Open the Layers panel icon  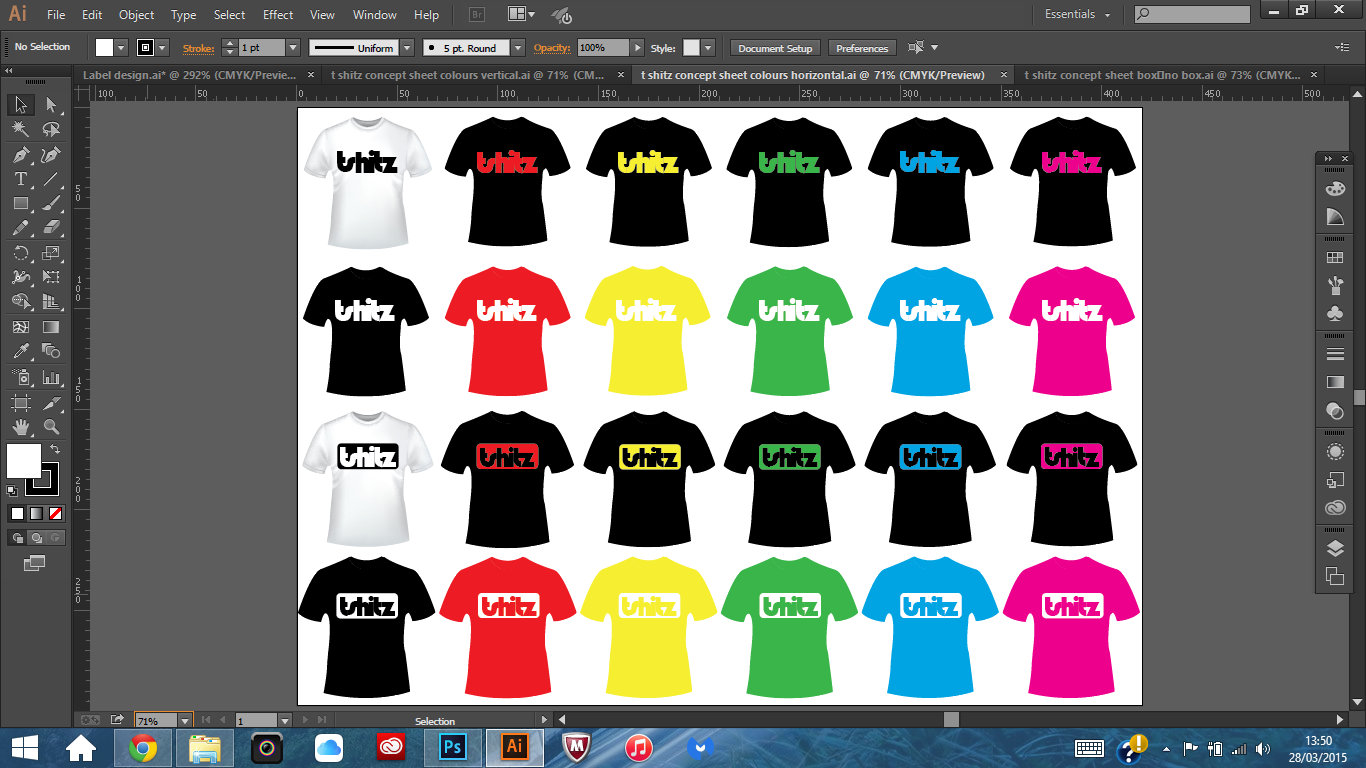[x=1334, y=548]
